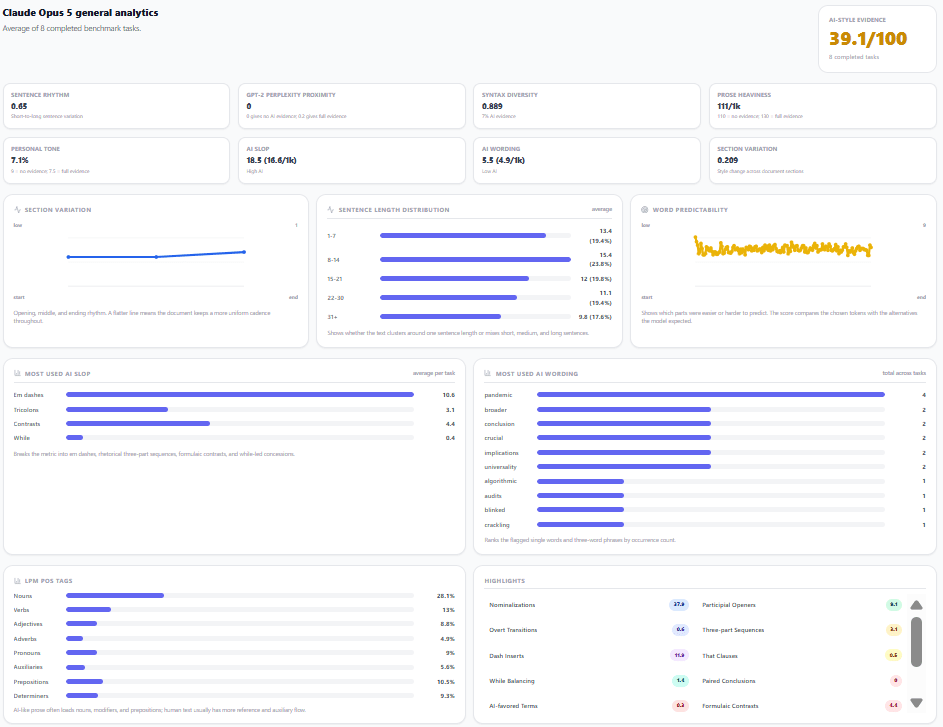
Task: Click the scroll up arrow in Highlights
Action: (916, 605)
